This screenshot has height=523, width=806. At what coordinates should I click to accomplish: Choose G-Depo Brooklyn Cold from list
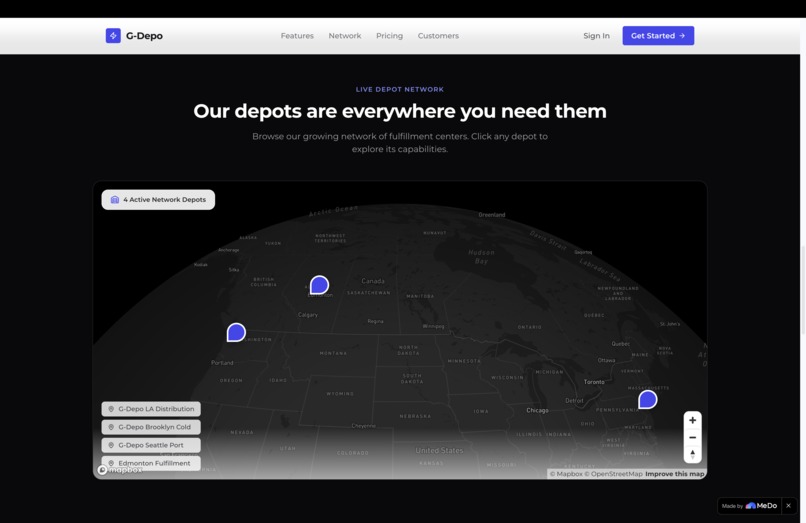coord(151,427)
